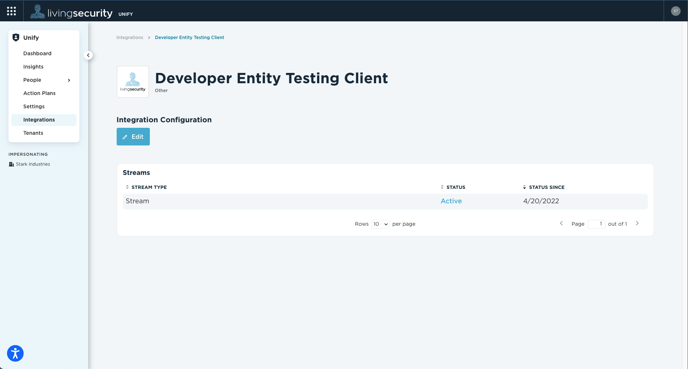Click the page number input field
Screen dimensions: 688x369
tap(596, 224)
